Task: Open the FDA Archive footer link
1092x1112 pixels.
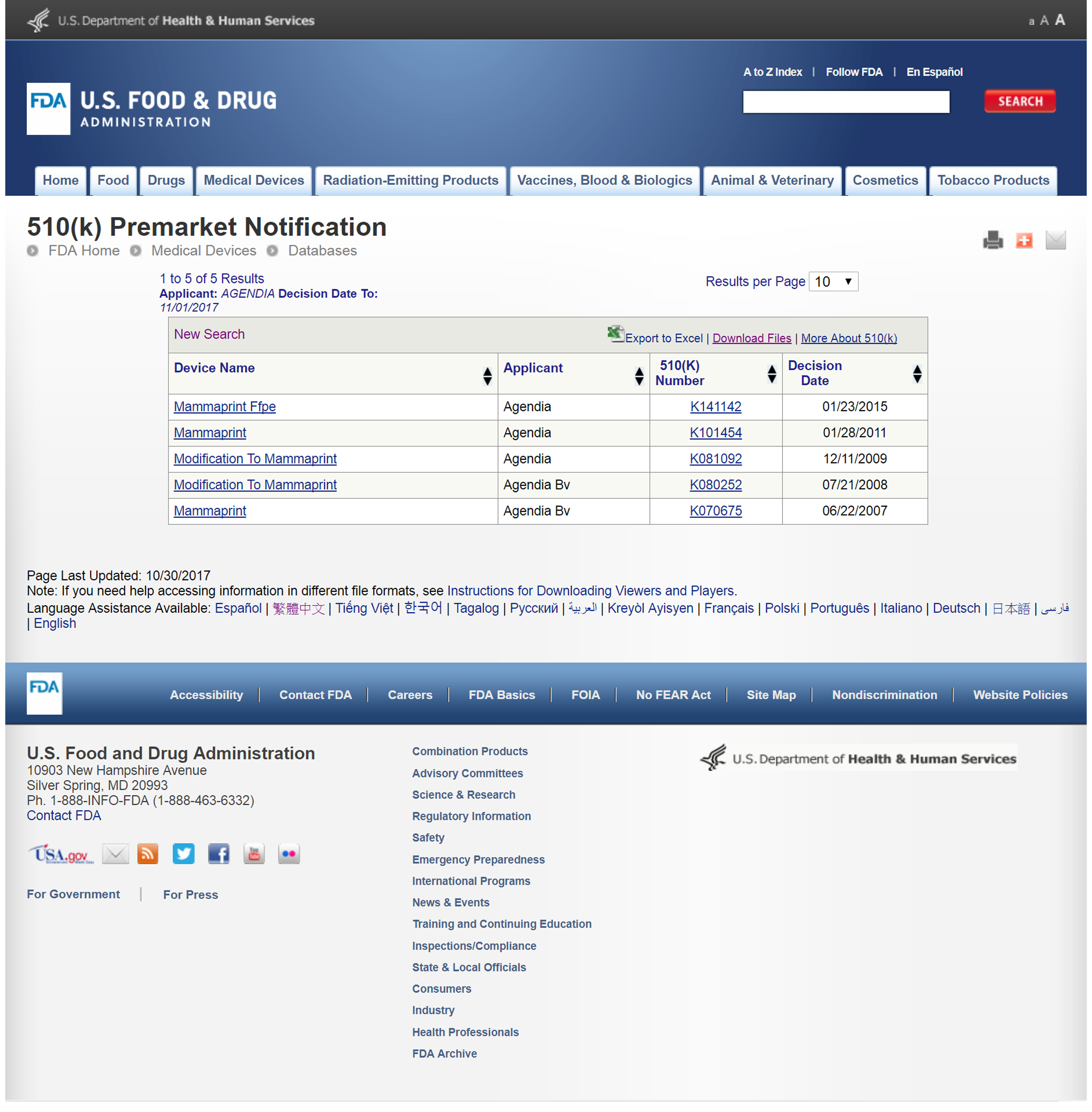Action: click(x=444, y=1053)
